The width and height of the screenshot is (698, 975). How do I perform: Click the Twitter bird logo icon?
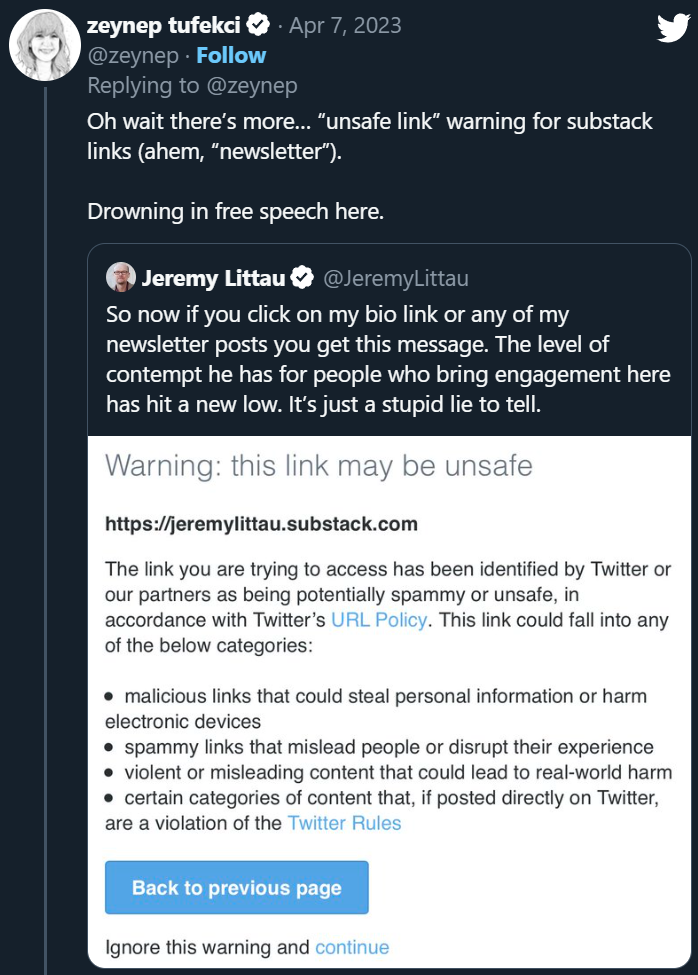tap(672, 29)
